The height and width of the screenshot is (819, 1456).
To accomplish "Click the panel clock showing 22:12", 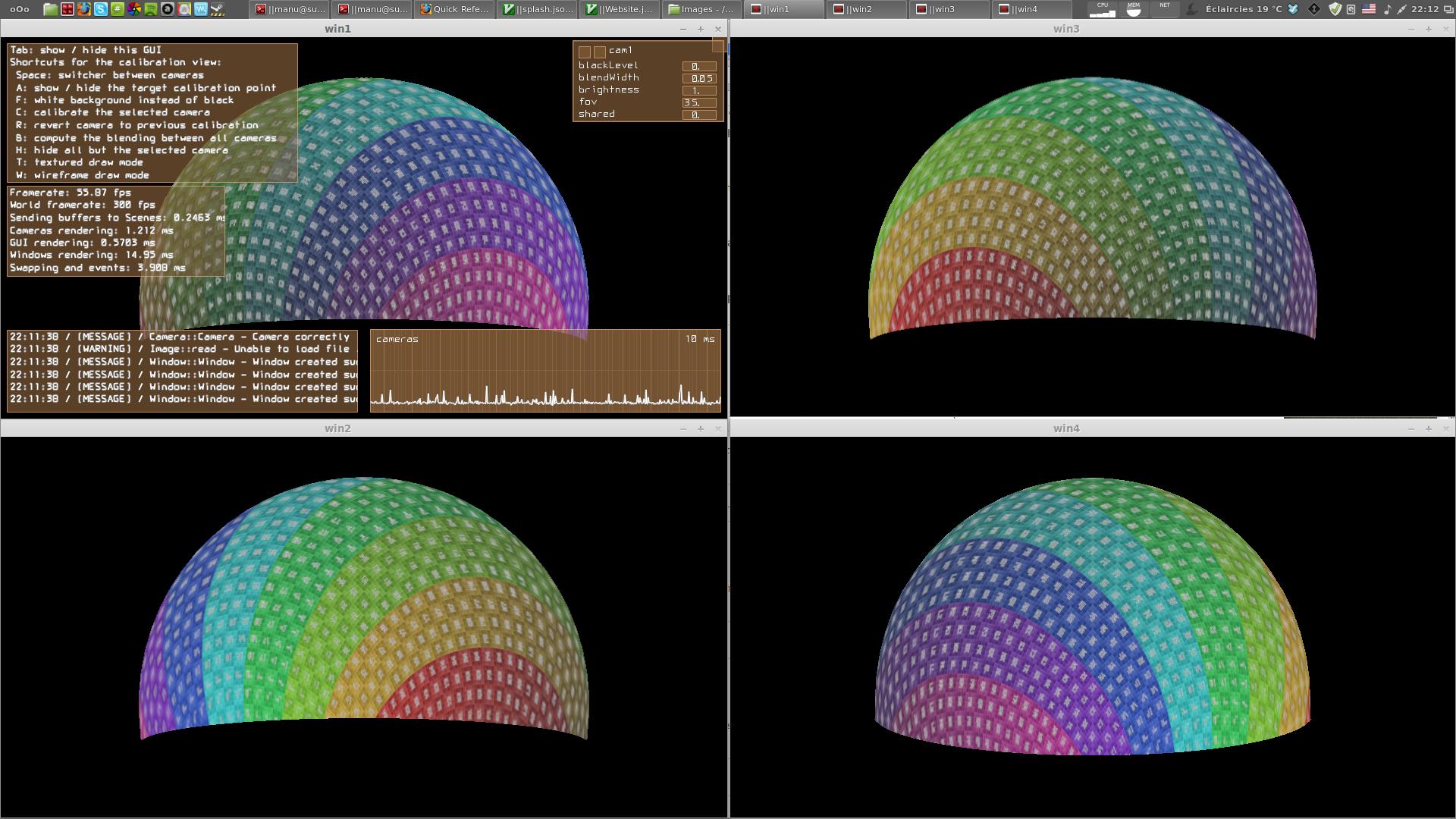I will [1426, 9].
